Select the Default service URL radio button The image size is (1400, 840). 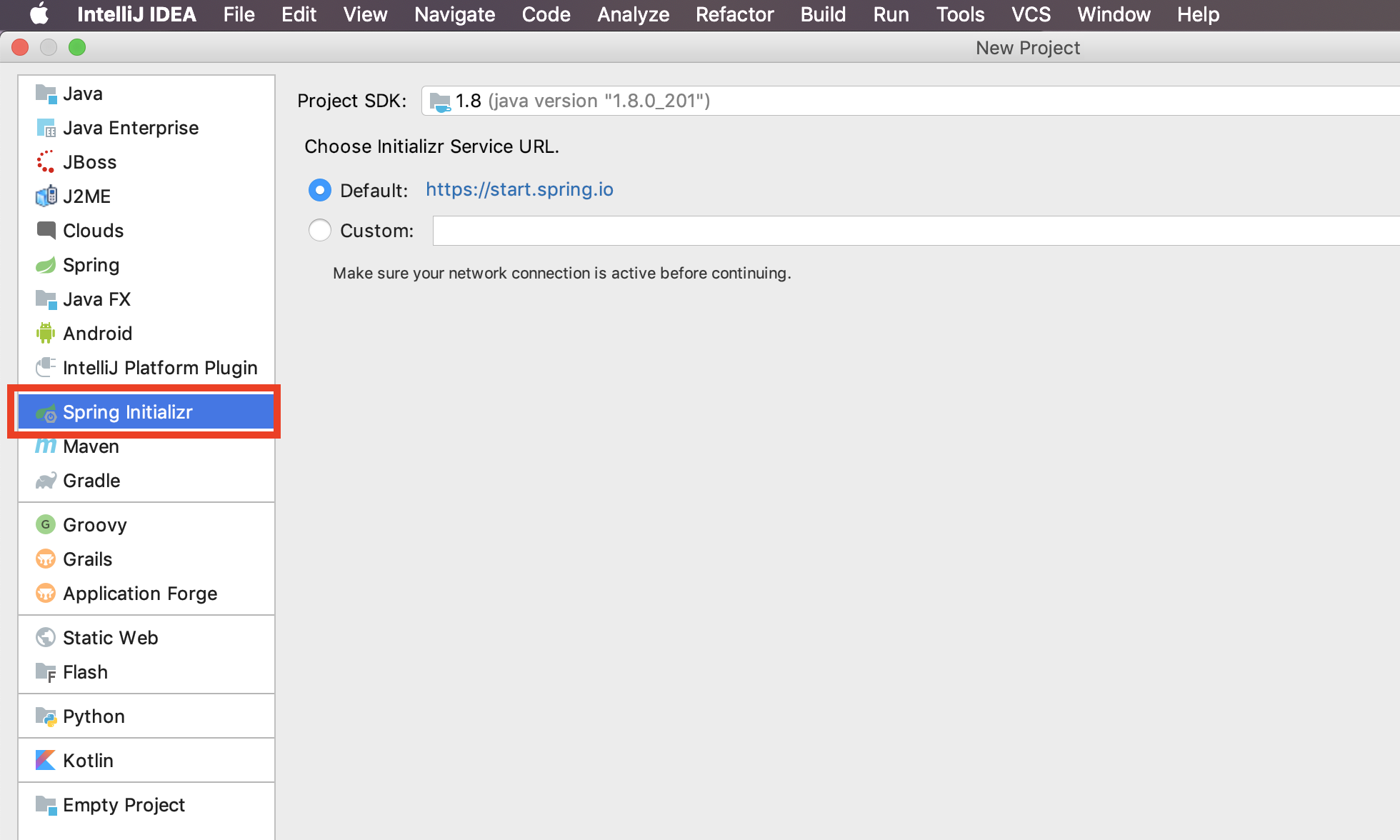pos(320,191)
